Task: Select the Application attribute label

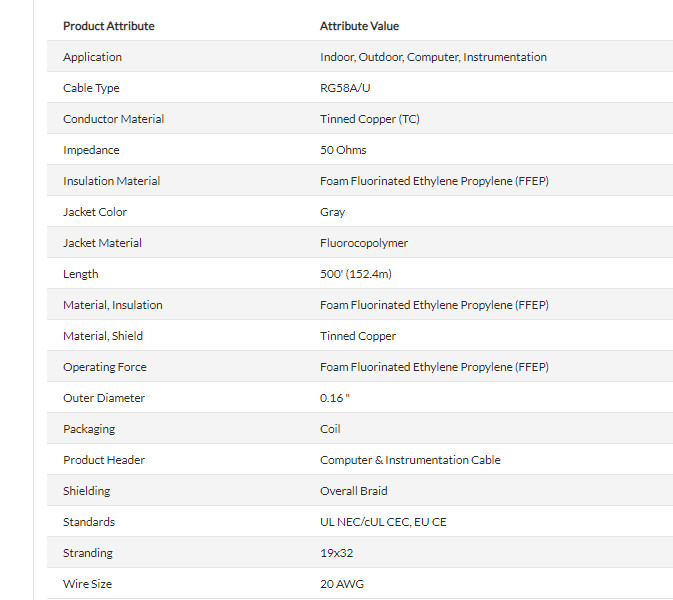Action: tap(92, 57)
